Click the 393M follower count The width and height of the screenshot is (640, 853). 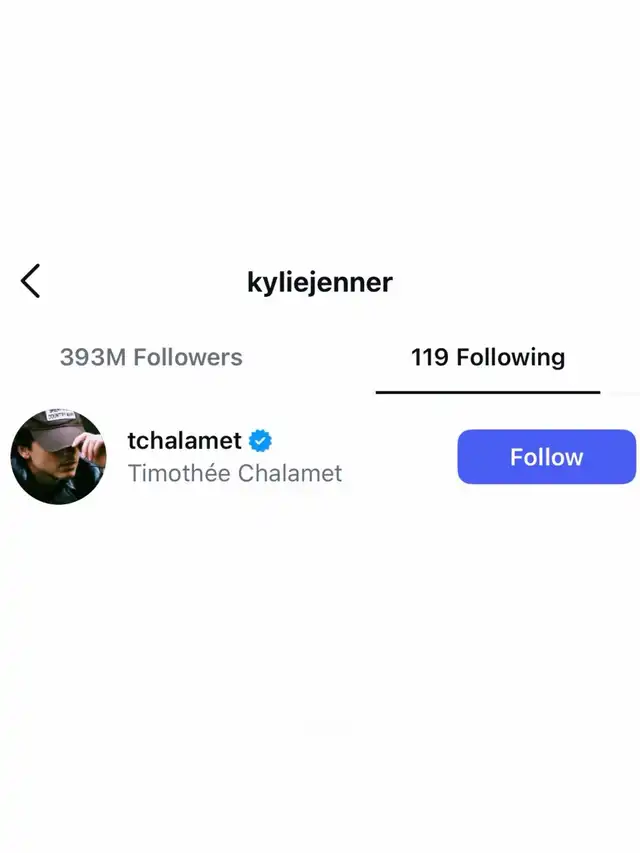tap(93, 357)
